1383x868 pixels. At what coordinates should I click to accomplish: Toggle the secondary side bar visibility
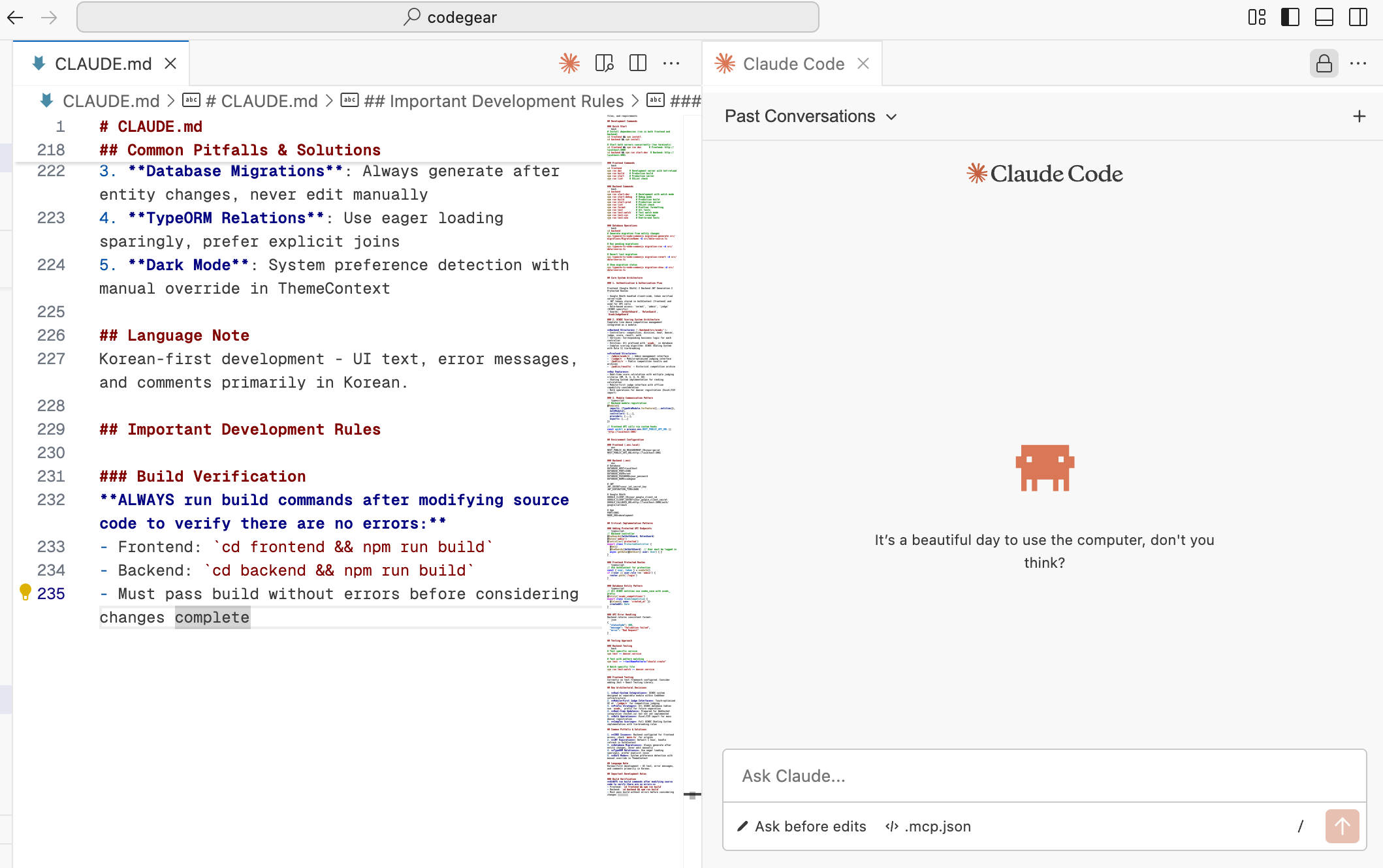click(1358, 17)
